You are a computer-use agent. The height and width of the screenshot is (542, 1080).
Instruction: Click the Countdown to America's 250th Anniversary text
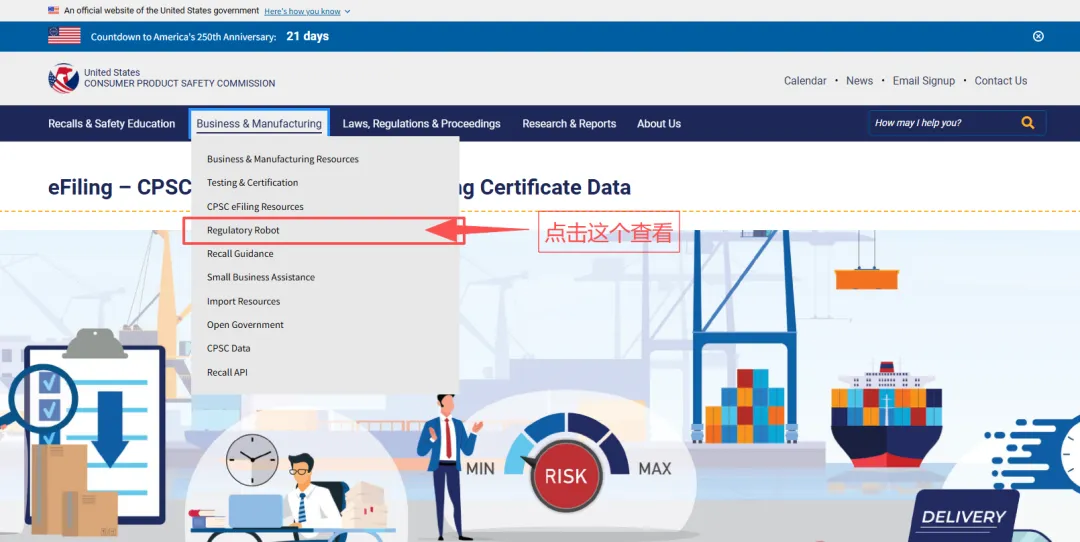tap(183, 37)
